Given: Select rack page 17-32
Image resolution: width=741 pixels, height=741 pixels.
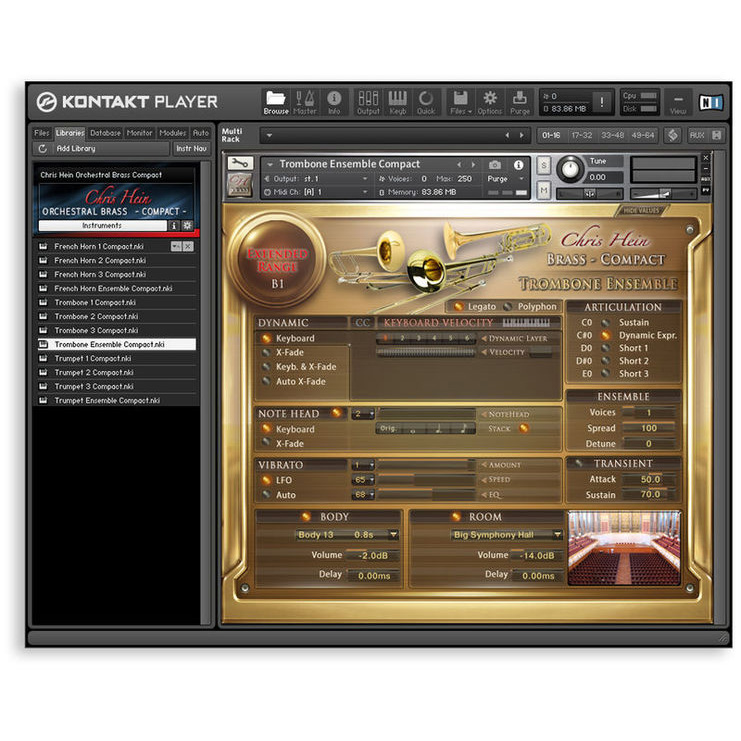Looking at the screenshot, I should [x=581, y=136].
